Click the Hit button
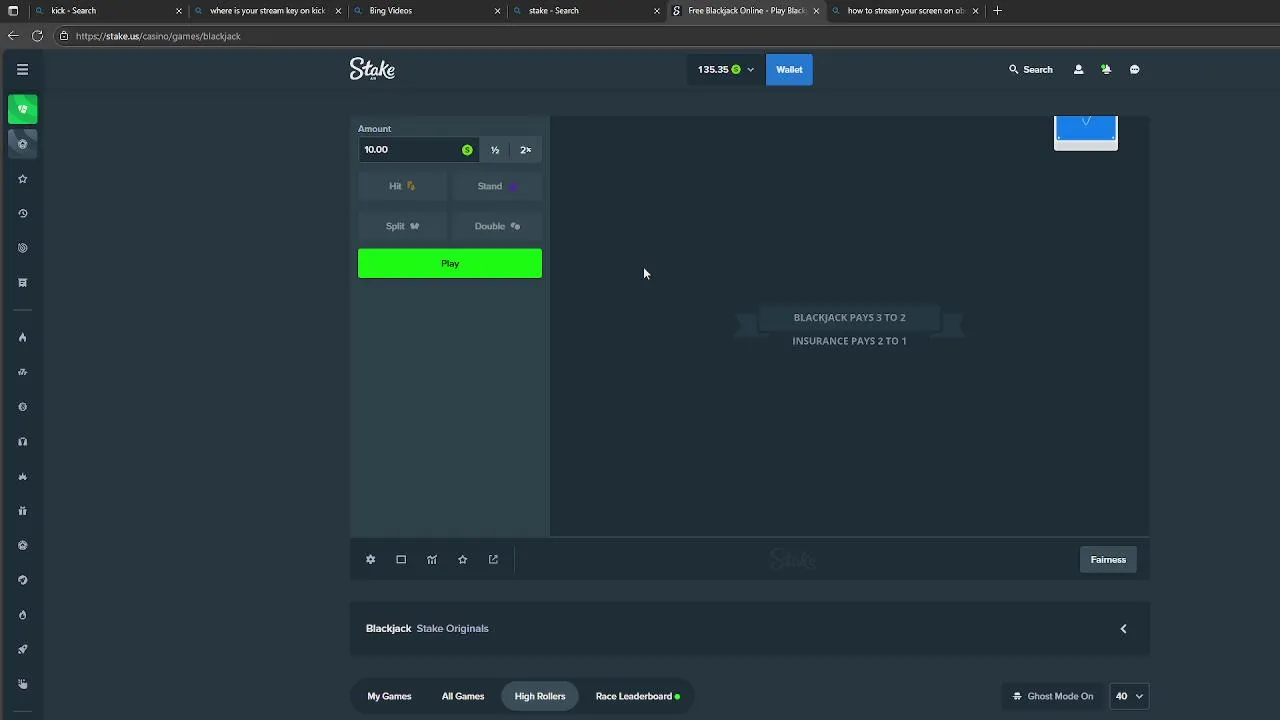Screen dimensions: 1280x720 402,186
